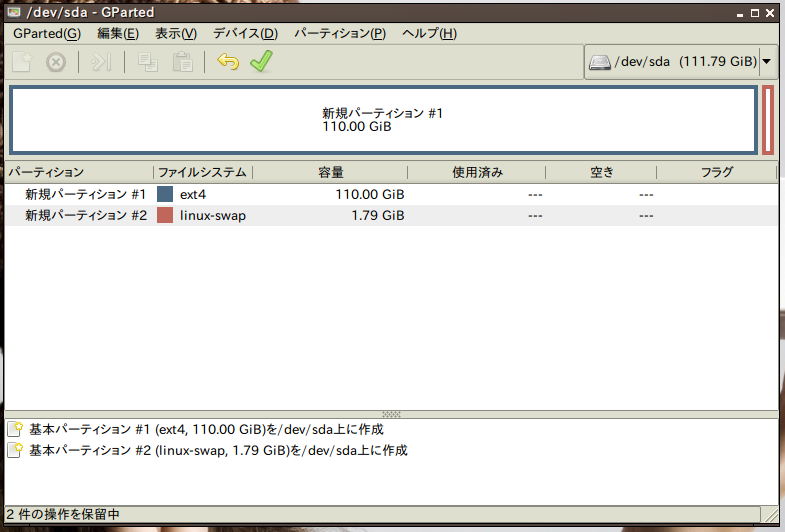Open the GParted(G) menu
The height and width of the screenshot is (532, 785).
(x=47, y=34)
